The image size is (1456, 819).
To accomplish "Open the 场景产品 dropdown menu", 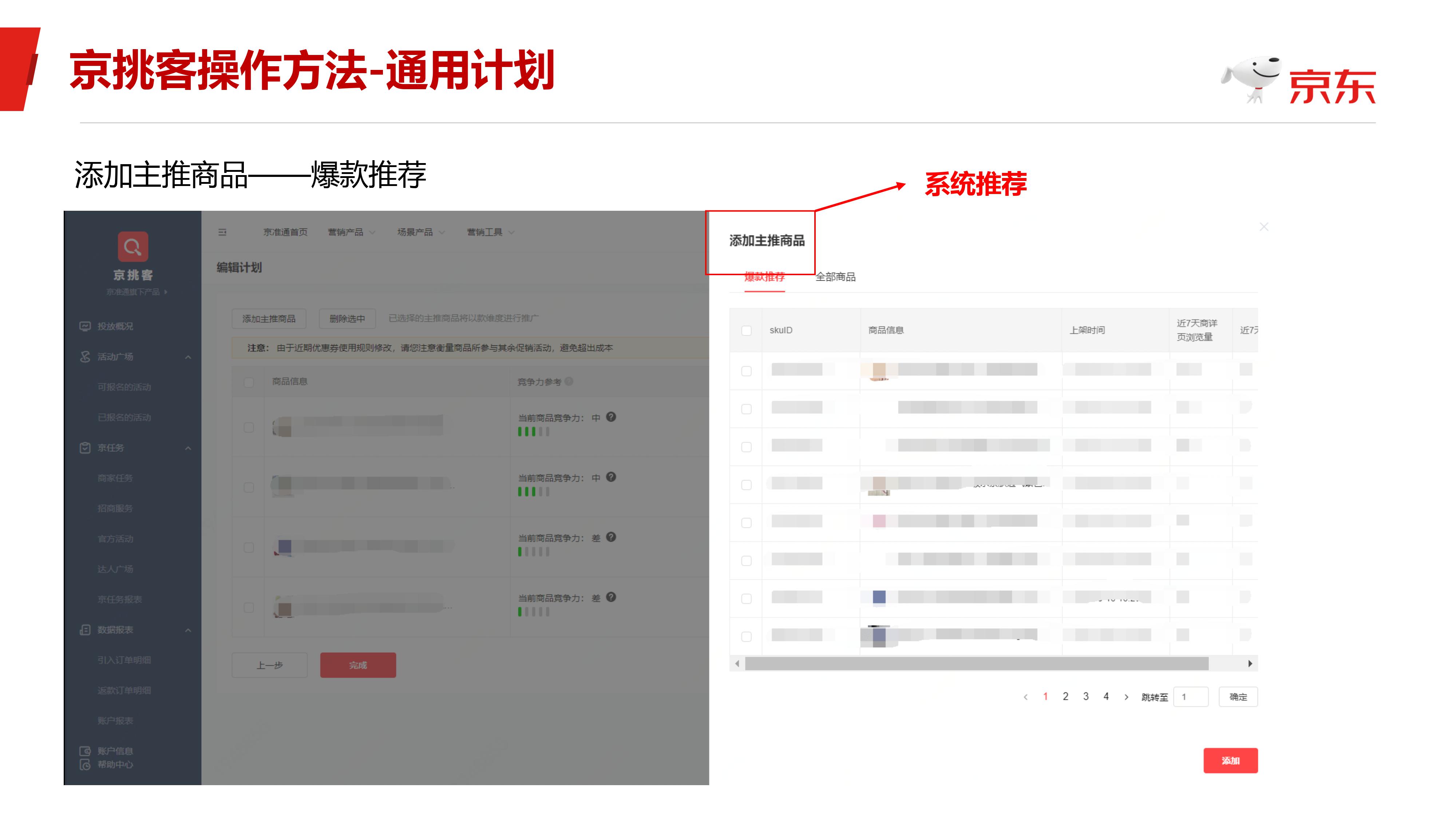I will click(x=421, y=232).
